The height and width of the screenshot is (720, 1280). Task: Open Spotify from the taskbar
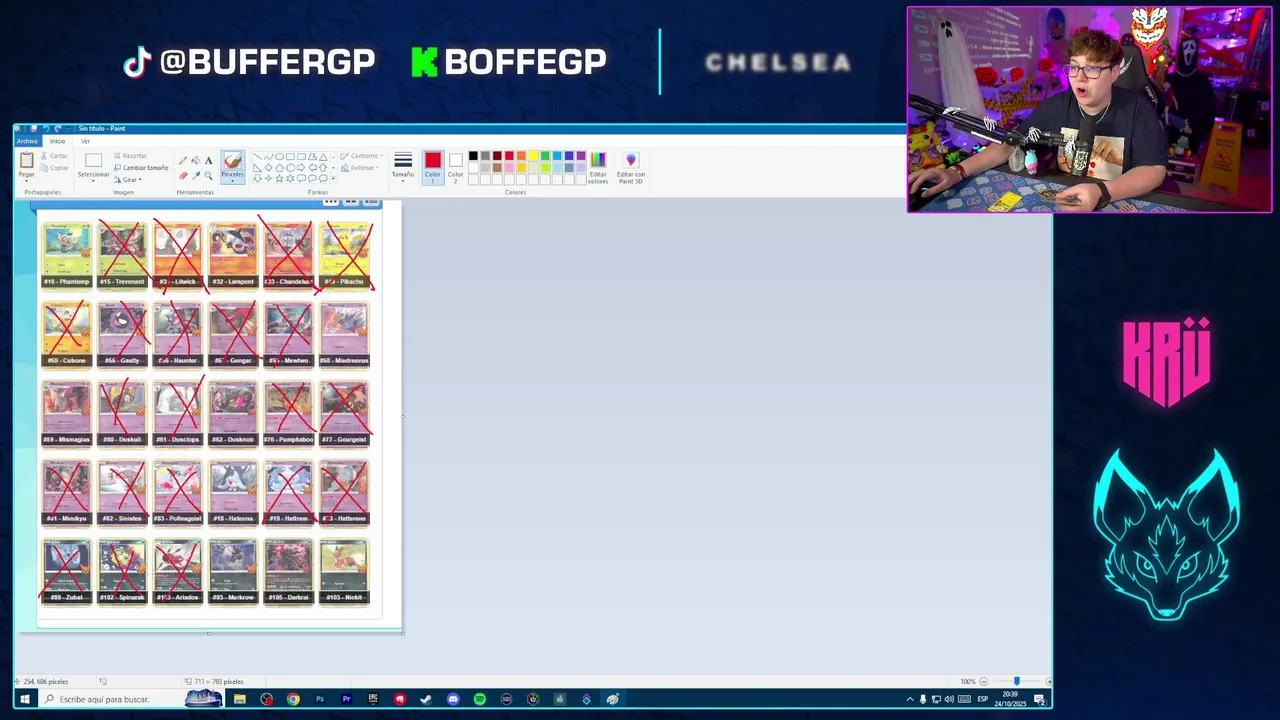point(480,699)
